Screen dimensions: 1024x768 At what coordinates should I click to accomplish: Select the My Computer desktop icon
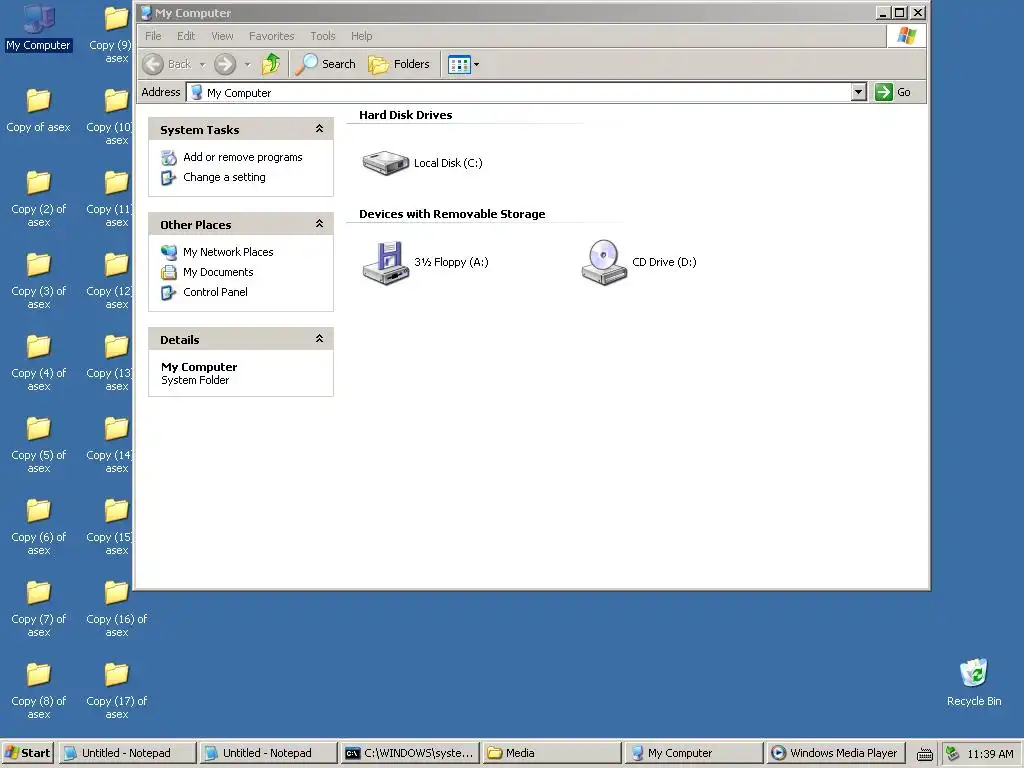click(x=38, y=28)
